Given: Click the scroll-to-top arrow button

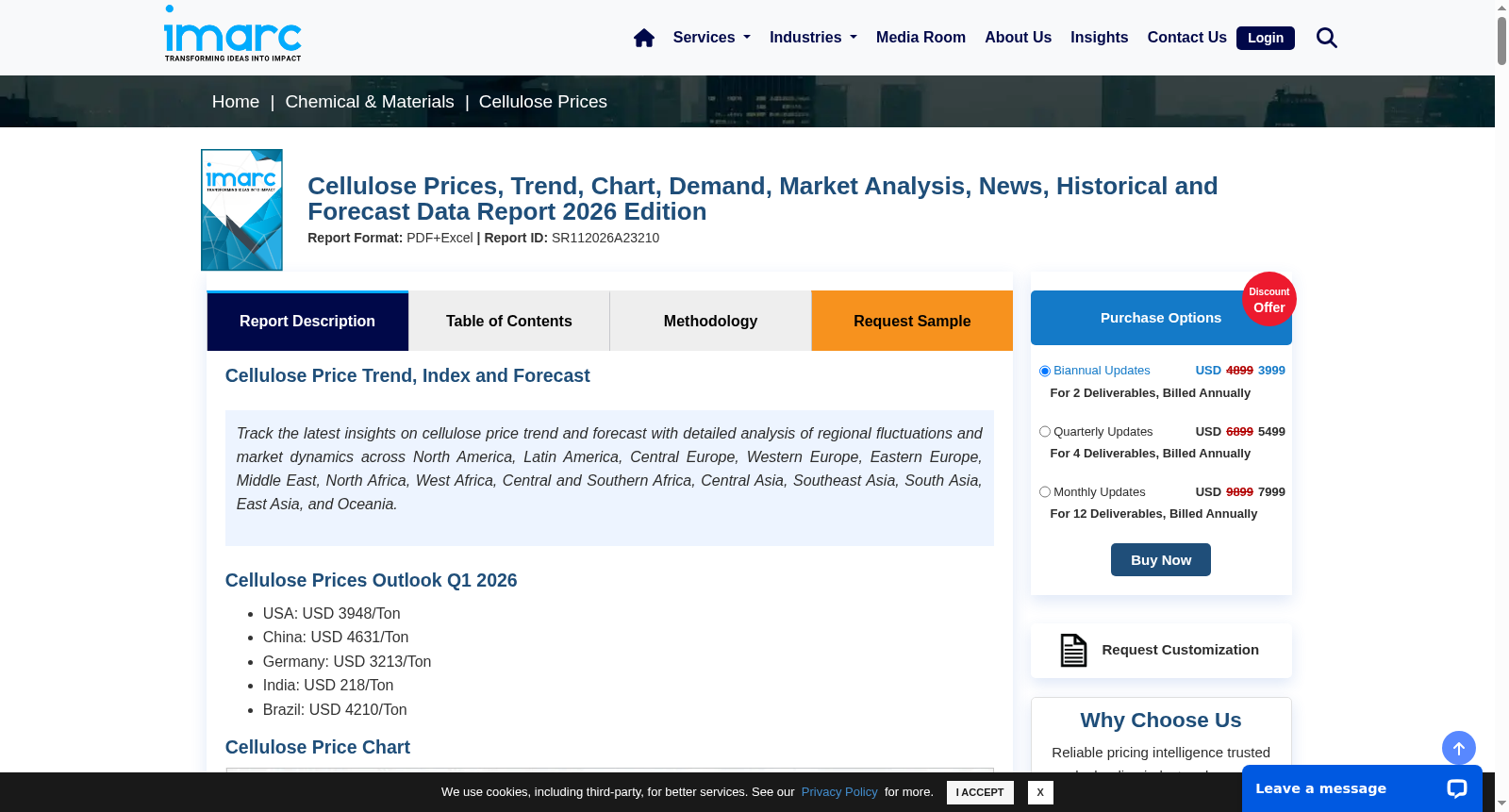Looking at the screenshot, I should click(1459, 749).
